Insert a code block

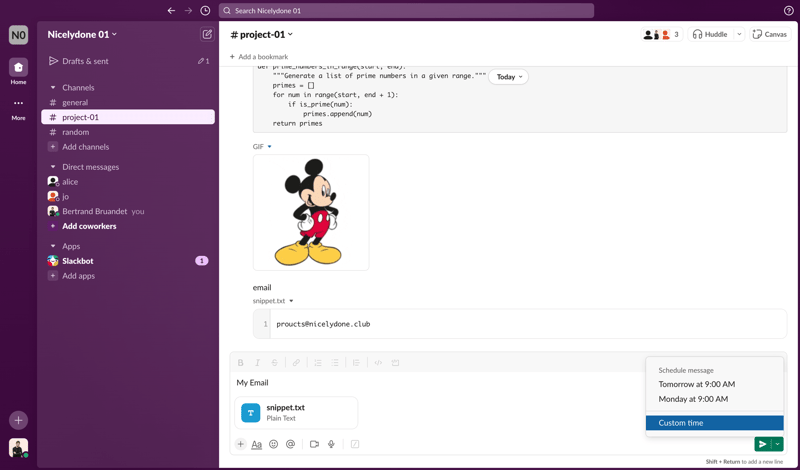(x=395, y=363)
